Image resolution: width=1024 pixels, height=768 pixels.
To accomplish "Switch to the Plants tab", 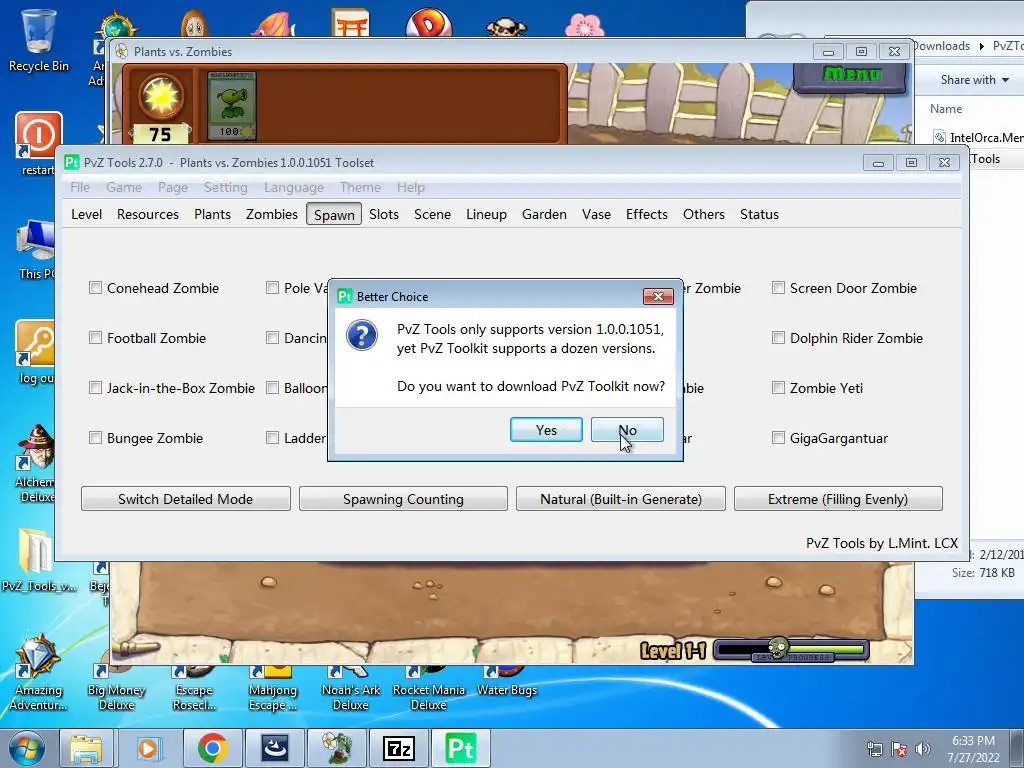I will pos(212,214).
